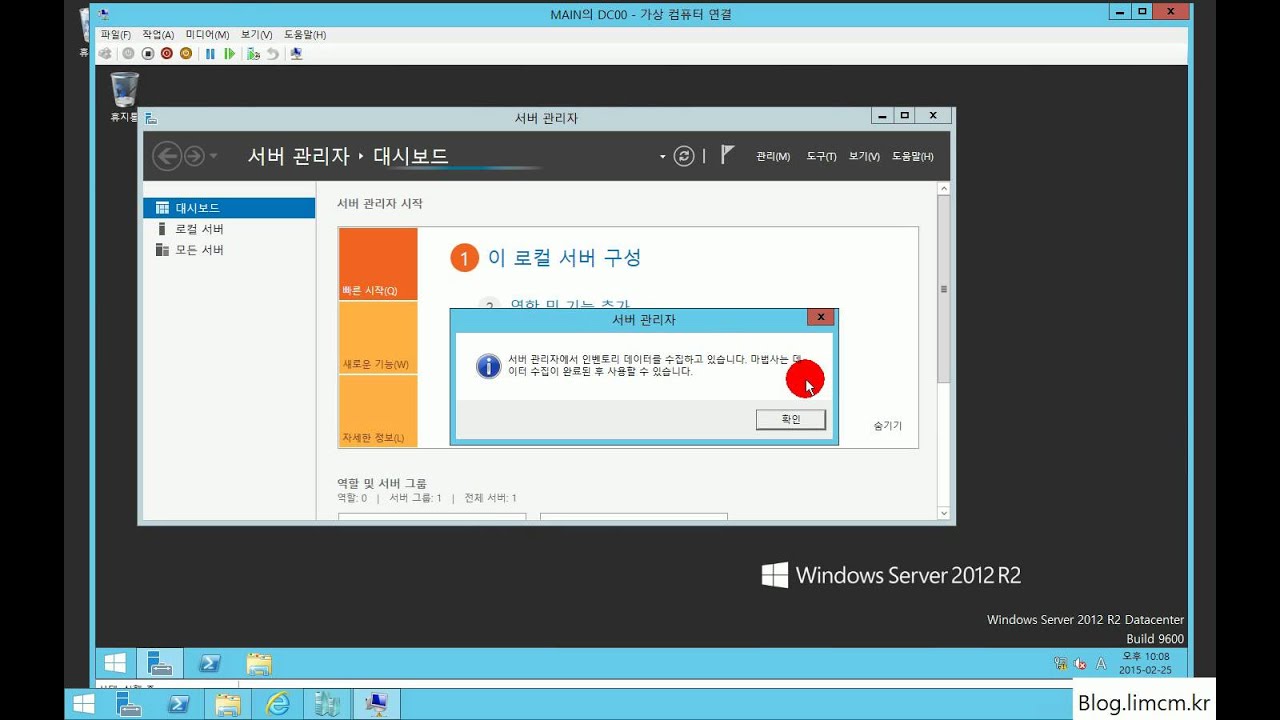This screenshot has height=720, width=1280.
Task: Click the VM taskbar Start button
Action: [115, 663]
